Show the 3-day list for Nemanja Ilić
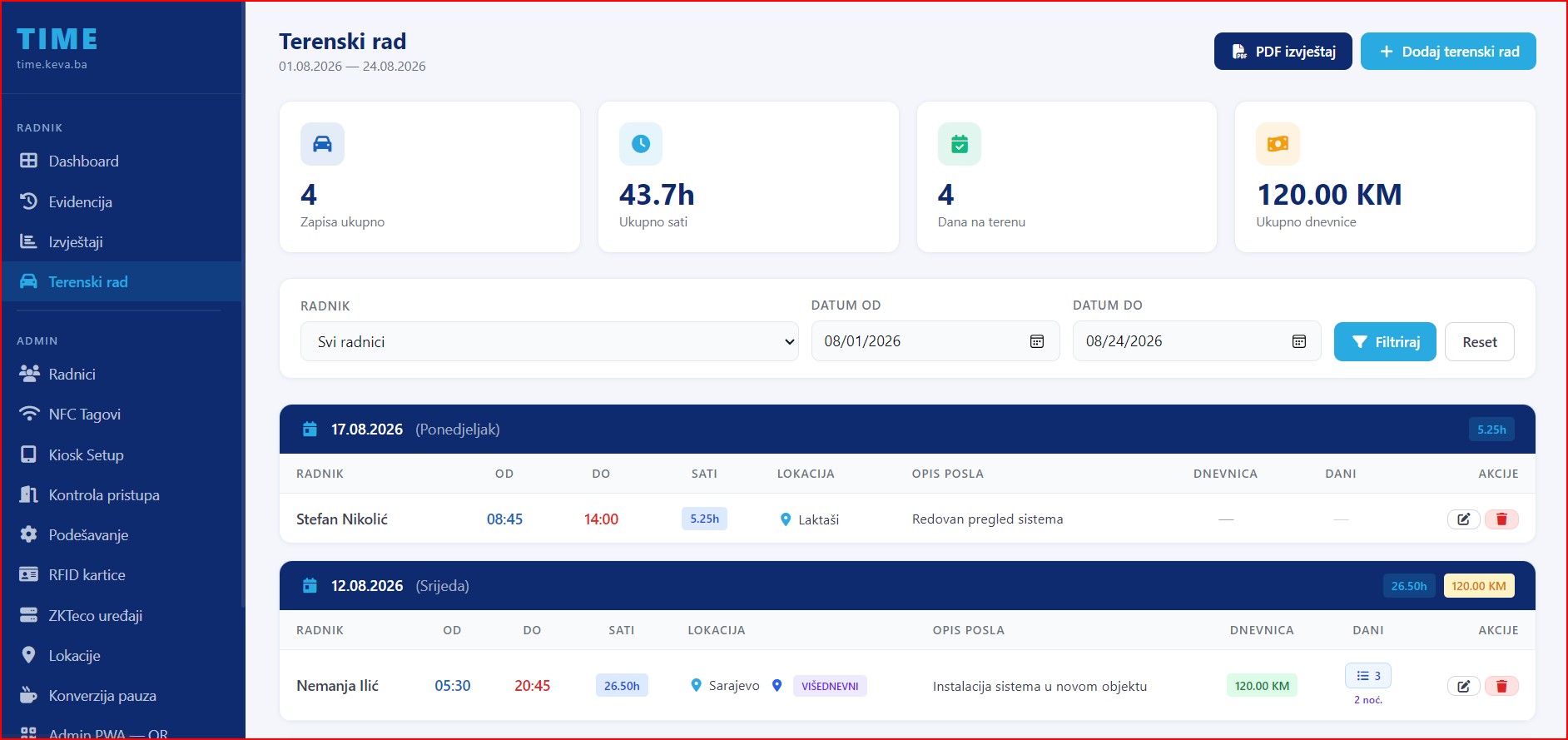The width and height of the screenshot is (1568, 740). point(1368,676)
